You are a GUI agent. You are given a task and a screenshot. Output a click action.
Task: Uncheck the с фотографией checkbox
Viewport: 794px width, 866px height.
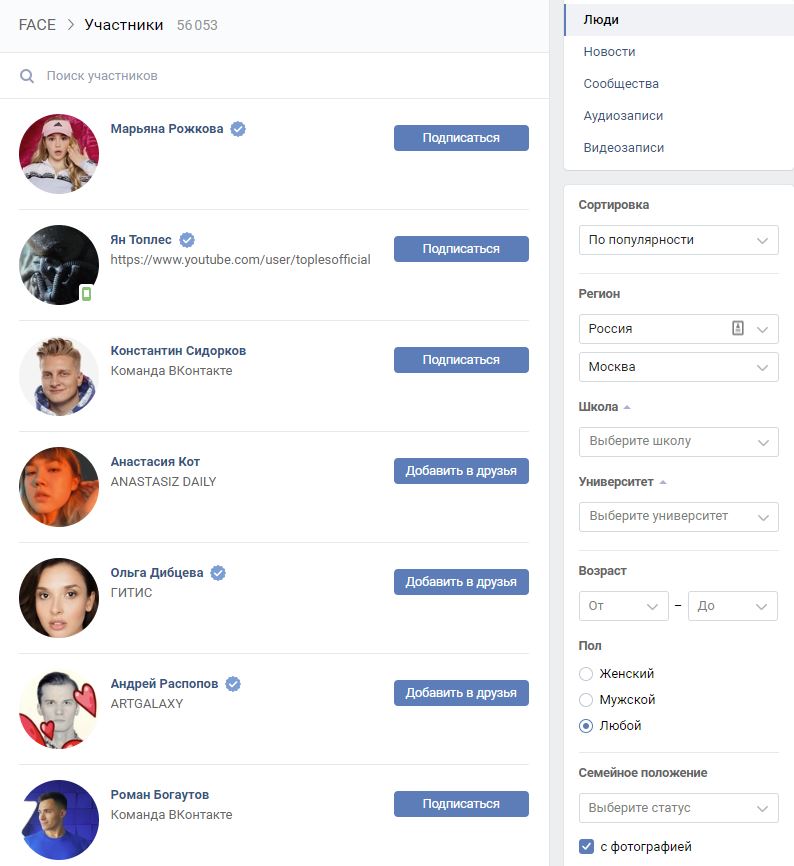click(x=586, y=846)
